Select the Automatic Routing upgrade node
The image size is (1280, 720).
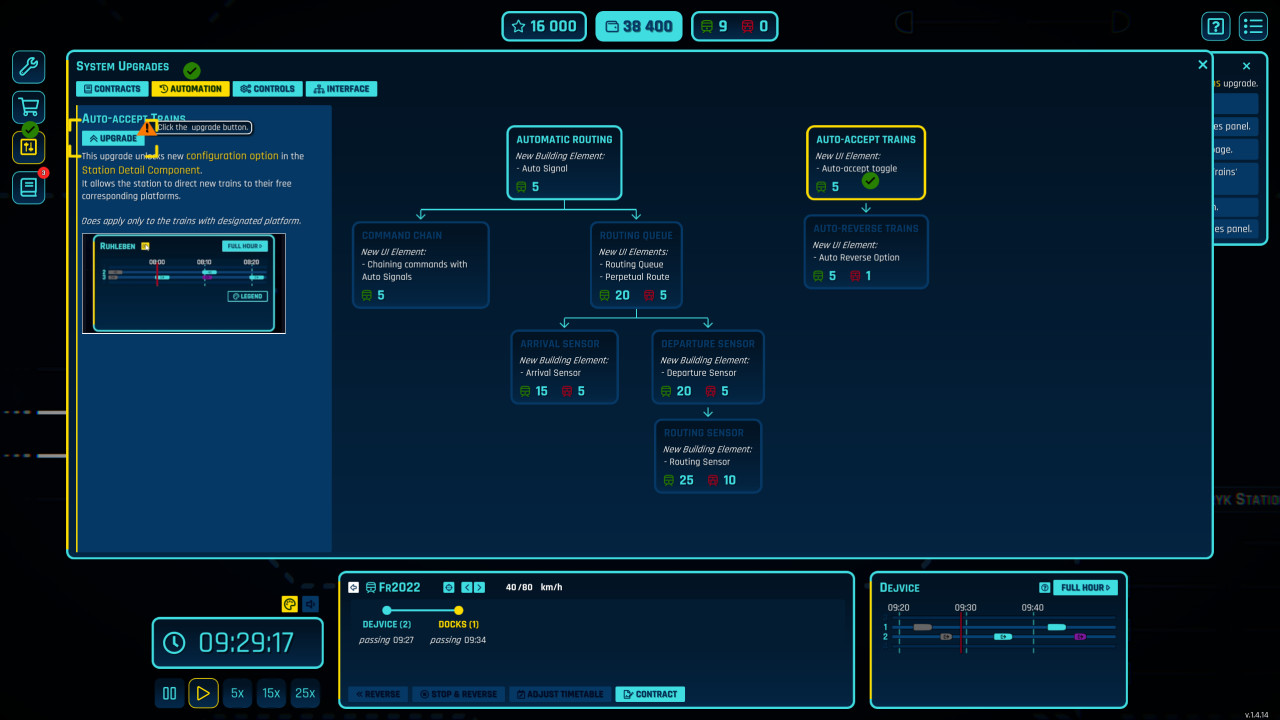pyautogui.click(x=564, y=162)
